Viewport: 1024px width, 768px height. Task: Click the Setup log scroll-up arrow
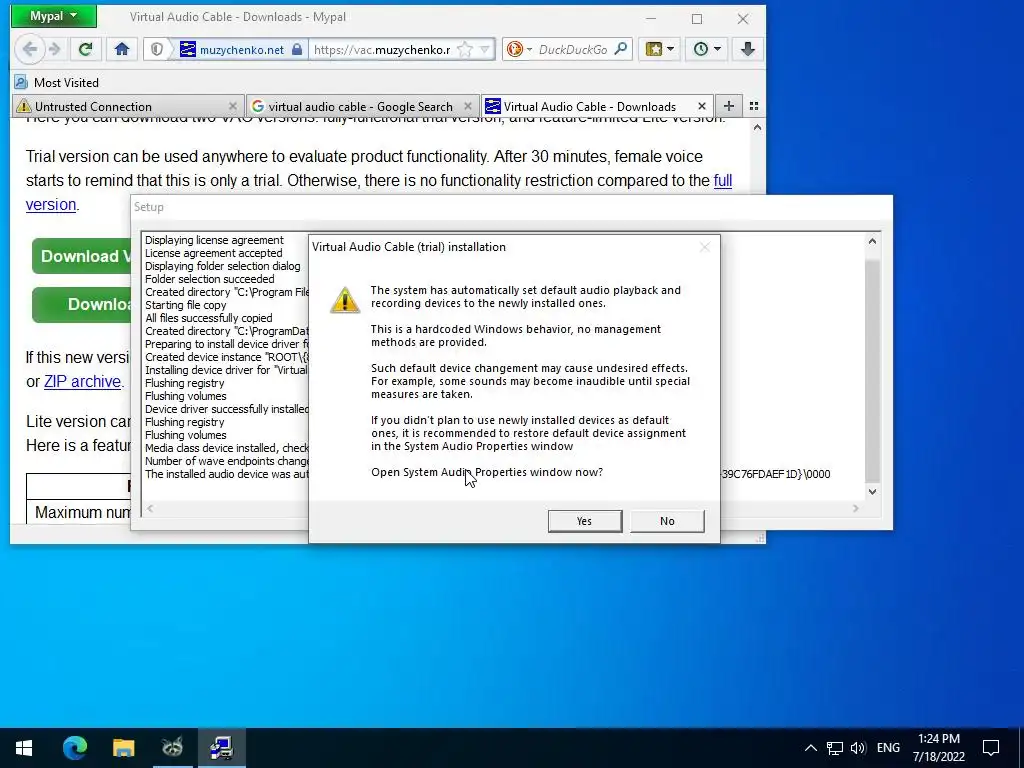(x=872, y=242)
